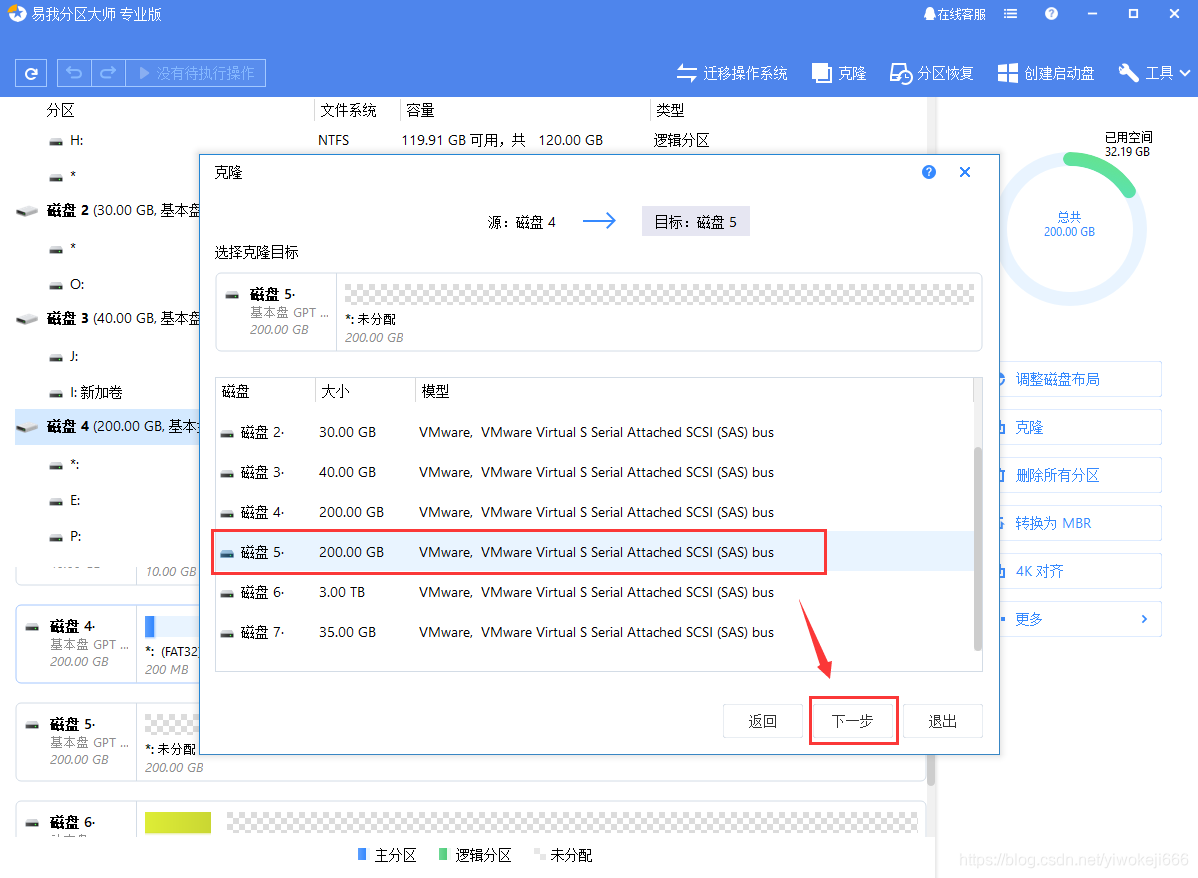Click Disk 5 card in bottom disk map

[x=76, y=741]
